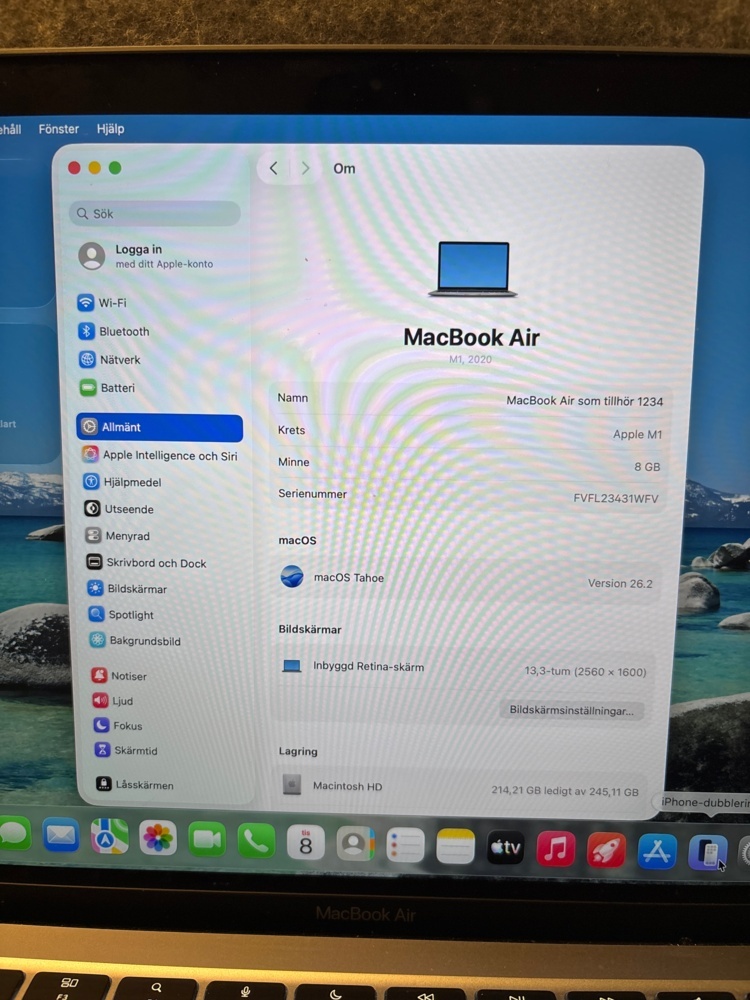The height and width of the screenshot is (1000, 750).
Task: Select Notiser in the sidebar
Action: click(x=119, y=675)
